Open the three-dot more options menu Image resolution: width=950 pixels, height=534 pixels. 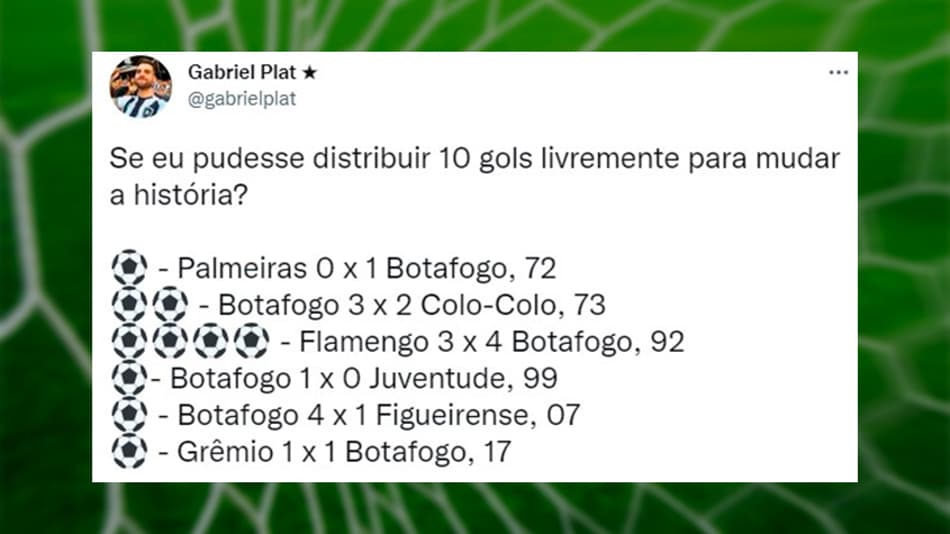pyautogui.click(x=838, y=73)
